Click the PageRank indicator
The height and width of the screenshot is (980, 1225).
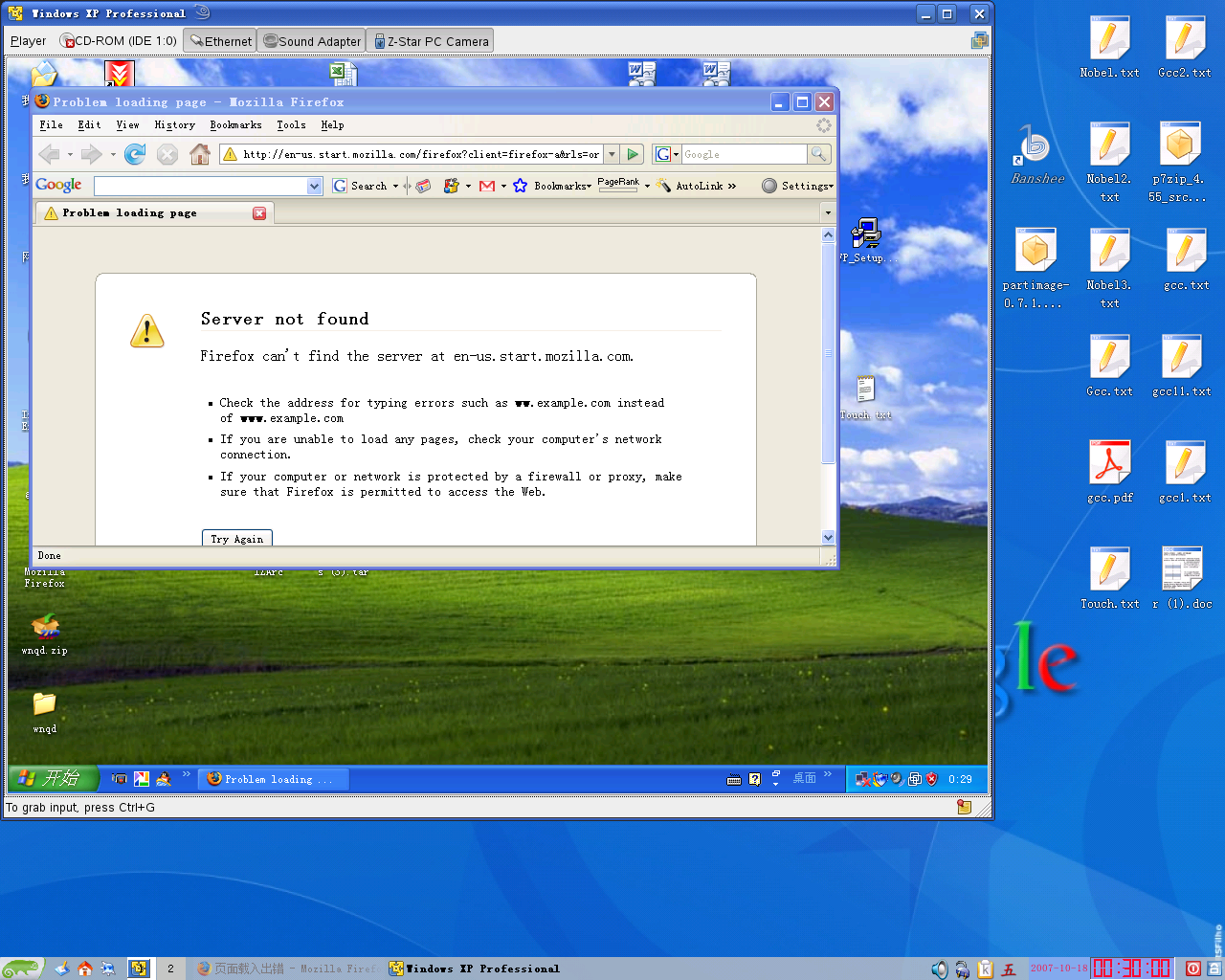pyautogui.click(x=618, y=184)
